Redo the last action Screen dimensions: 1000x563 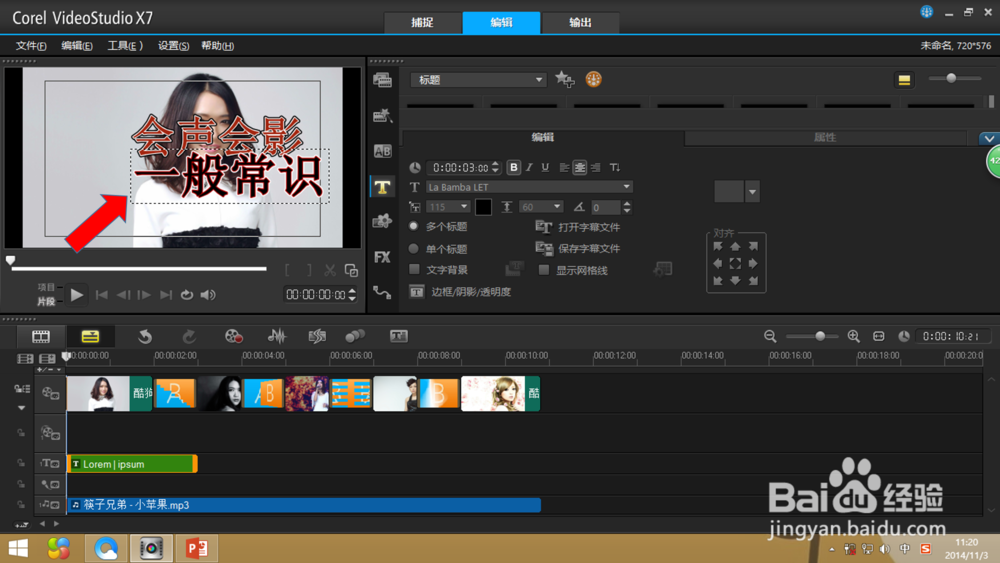click(x=189, y=336)
